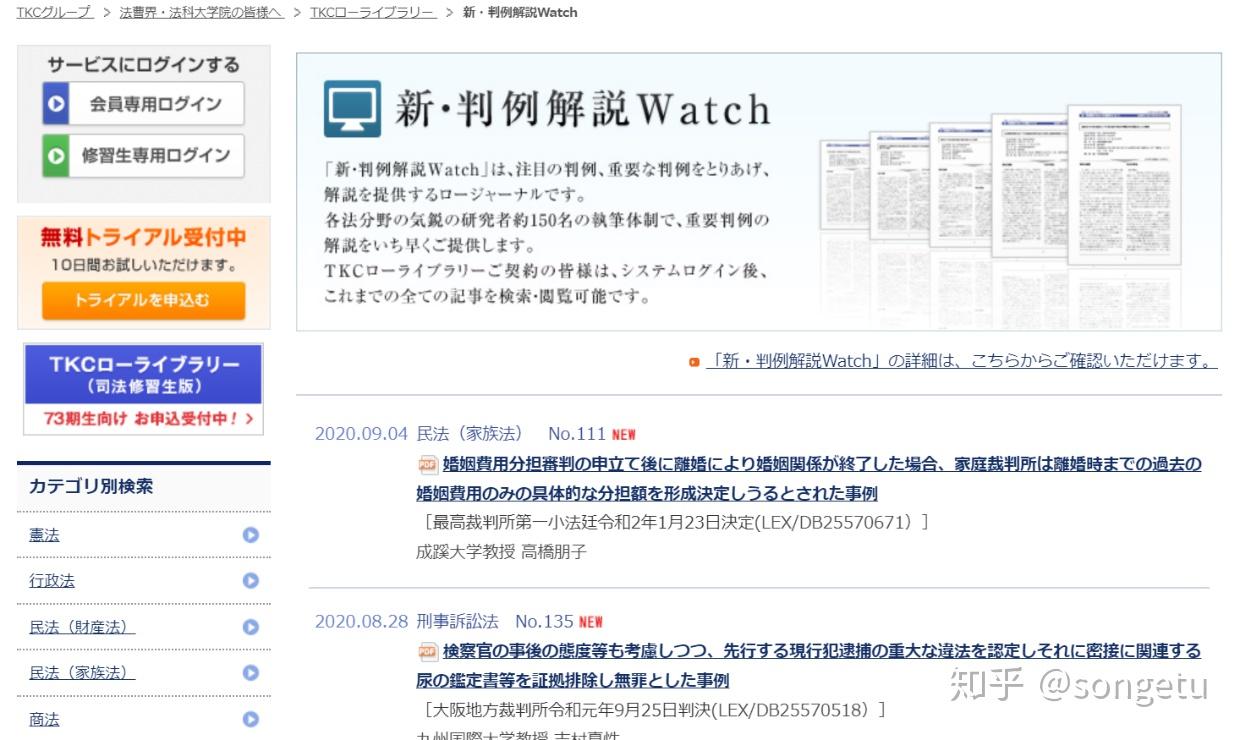Image resolution: width=1240 pixels, height=740 pixels.
Task: Open PDF icon of 婚姻費用分担審判 article
Action: pyautogui.click(x=427, y=464)
